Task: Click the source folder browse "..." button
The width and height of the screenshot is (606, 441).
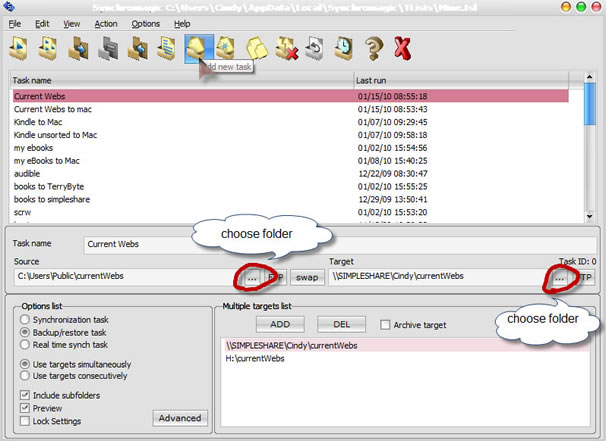Action: tap(252, 278)
